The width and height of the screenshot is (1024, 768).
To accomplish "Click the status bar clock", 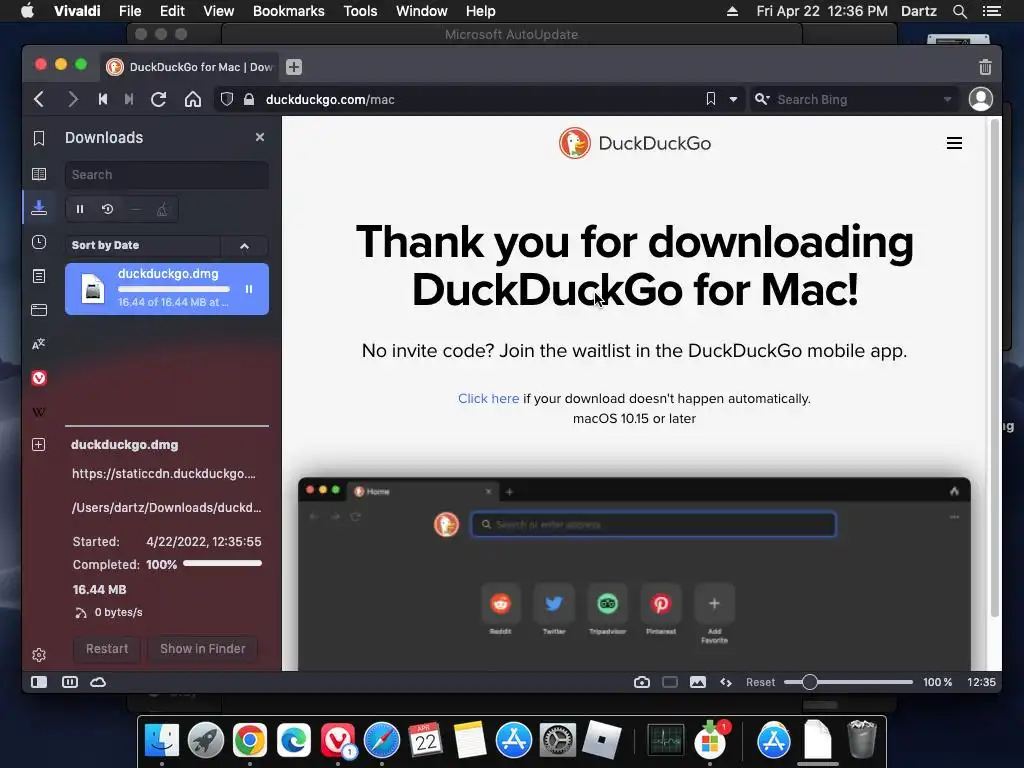I will click(x=981, y=682).
